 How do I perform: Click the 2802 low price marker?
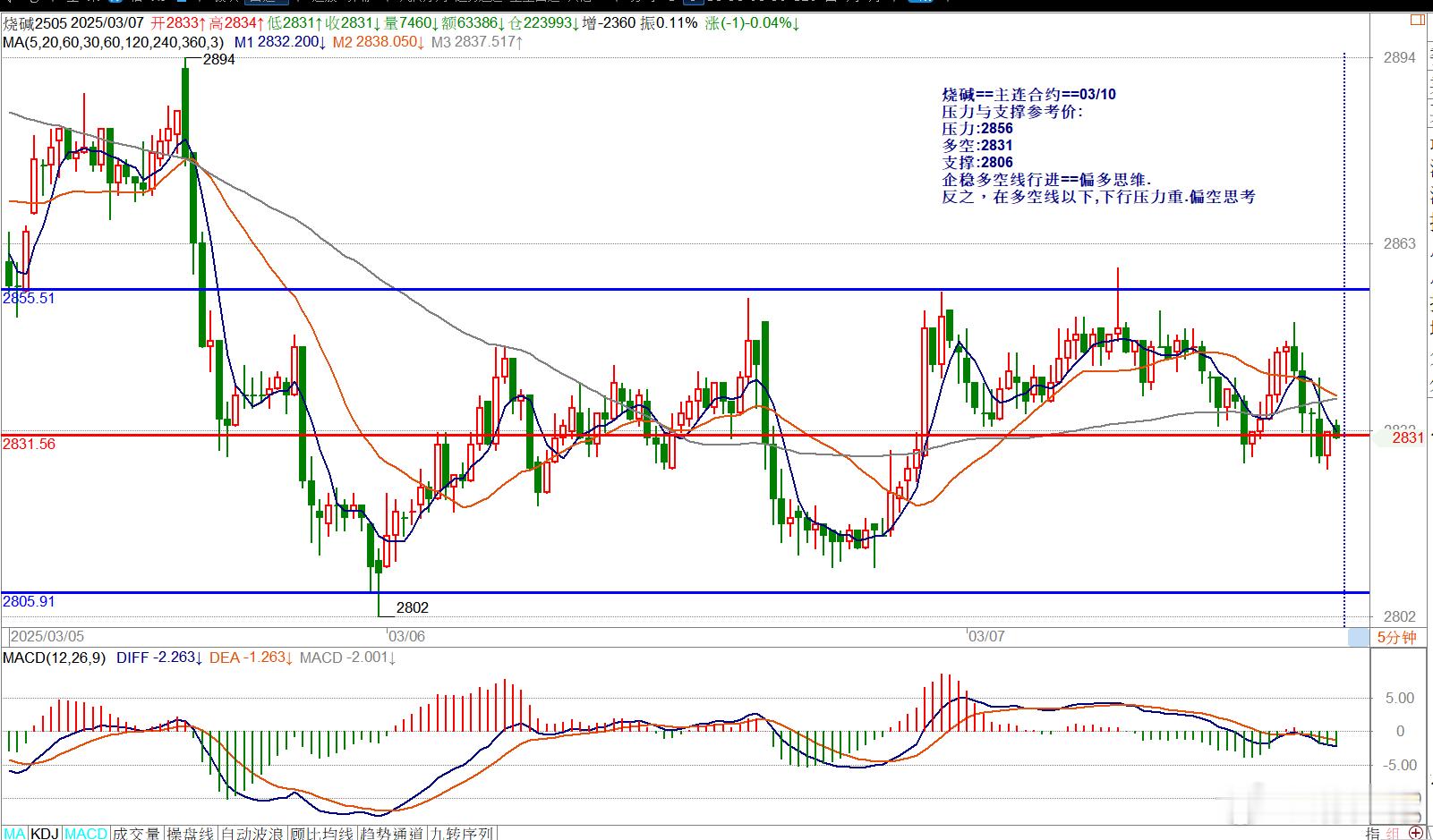click(x=413, y=607)
